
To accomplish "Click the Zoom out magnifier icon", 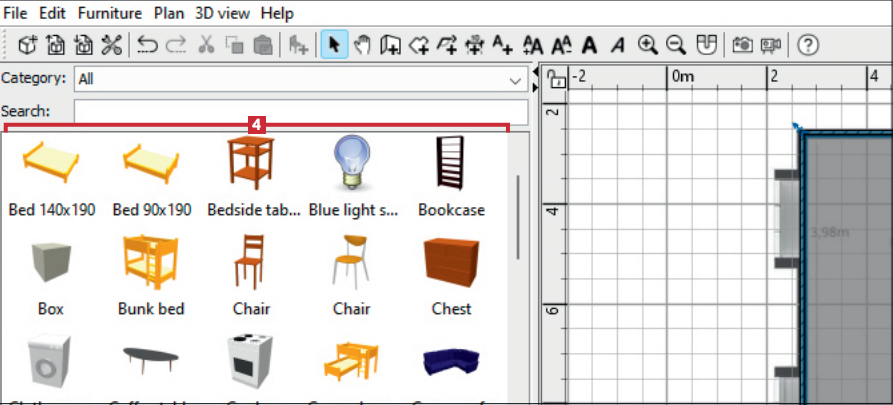I will [676, 45].
